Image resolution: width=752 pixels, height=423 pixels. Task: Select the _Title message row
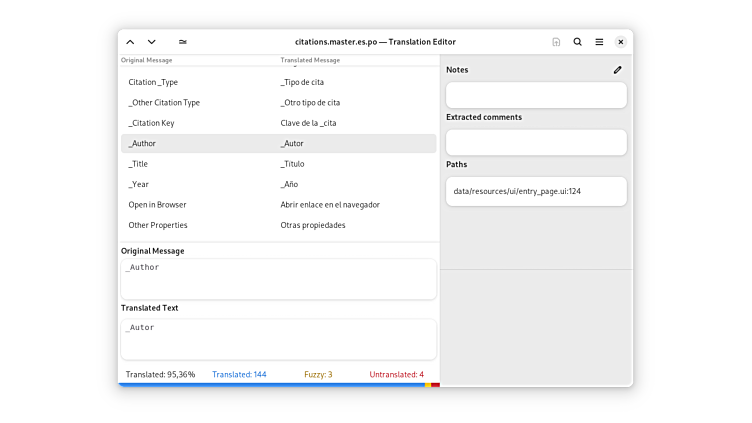click(x=278, y=164)
